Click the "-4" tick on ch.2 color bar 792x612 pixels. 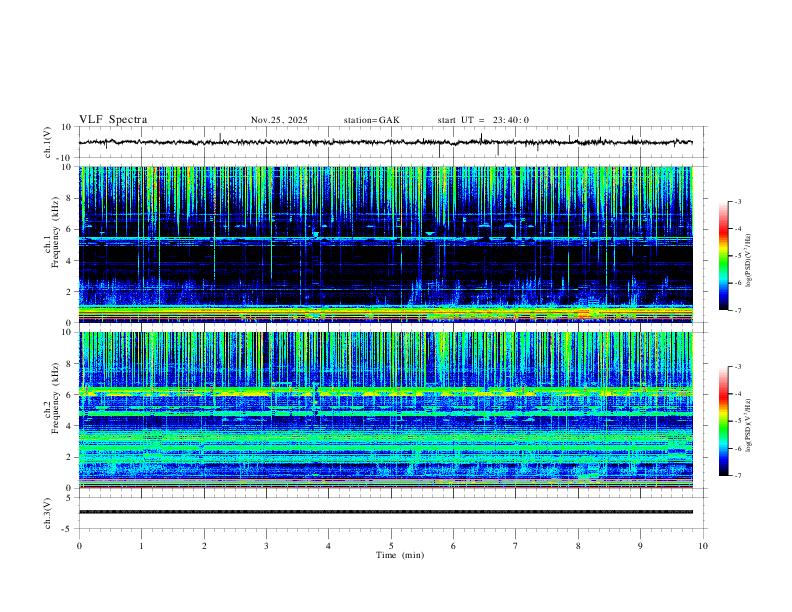point(737,394)
